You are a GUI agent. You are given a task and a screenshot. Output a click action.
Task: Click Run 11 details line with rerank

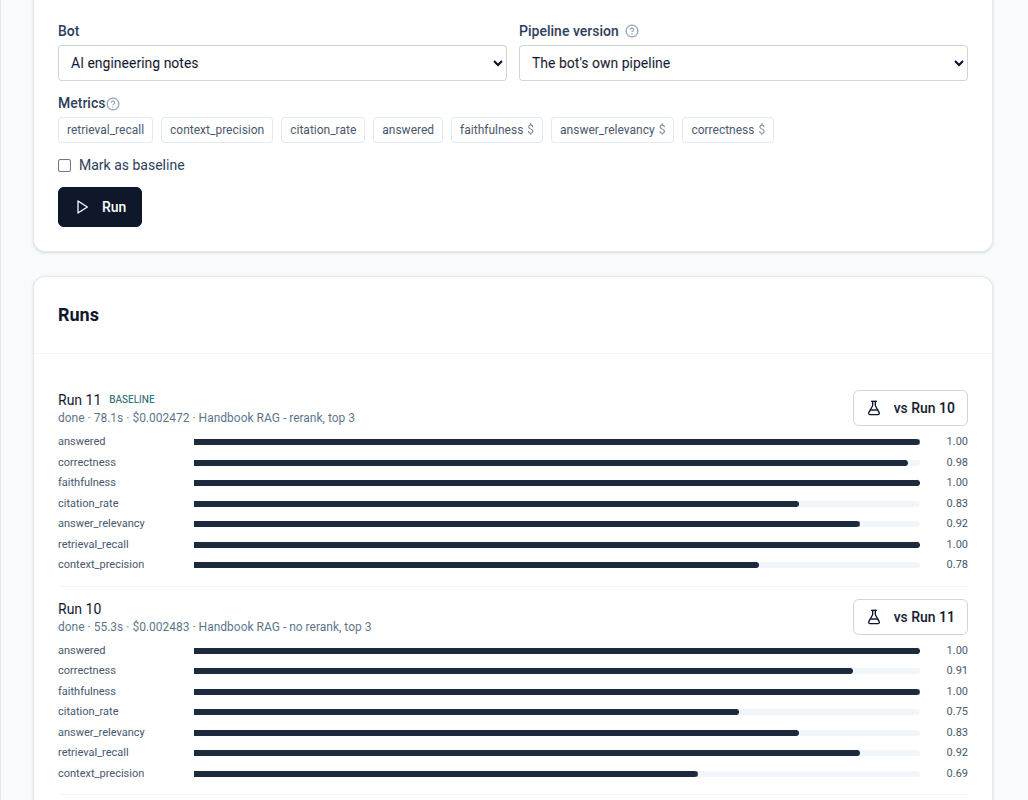[207, 418]
